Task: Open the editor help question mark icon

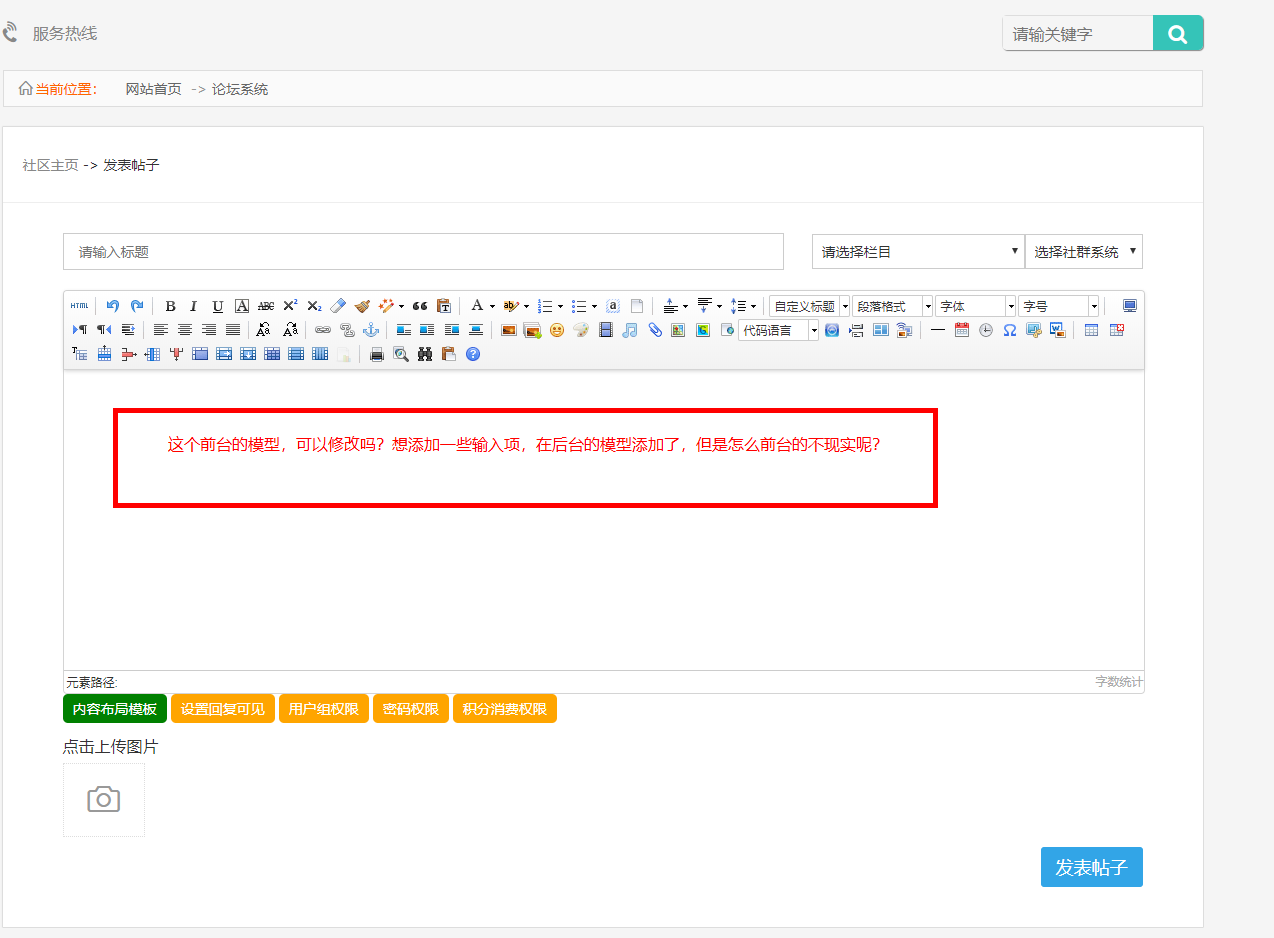Action: tap(473, 354)
